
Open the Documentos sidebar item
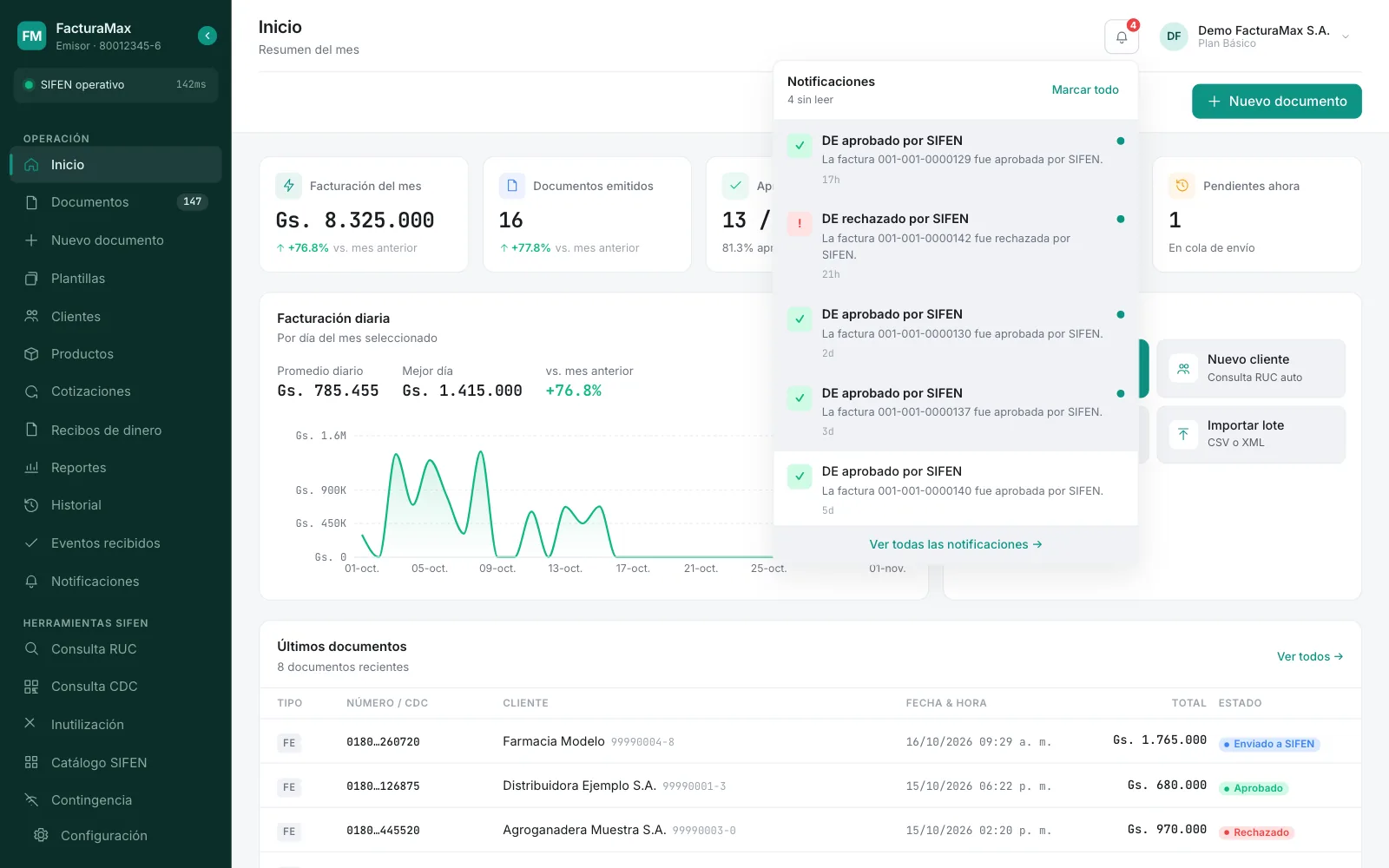[115, 202]
